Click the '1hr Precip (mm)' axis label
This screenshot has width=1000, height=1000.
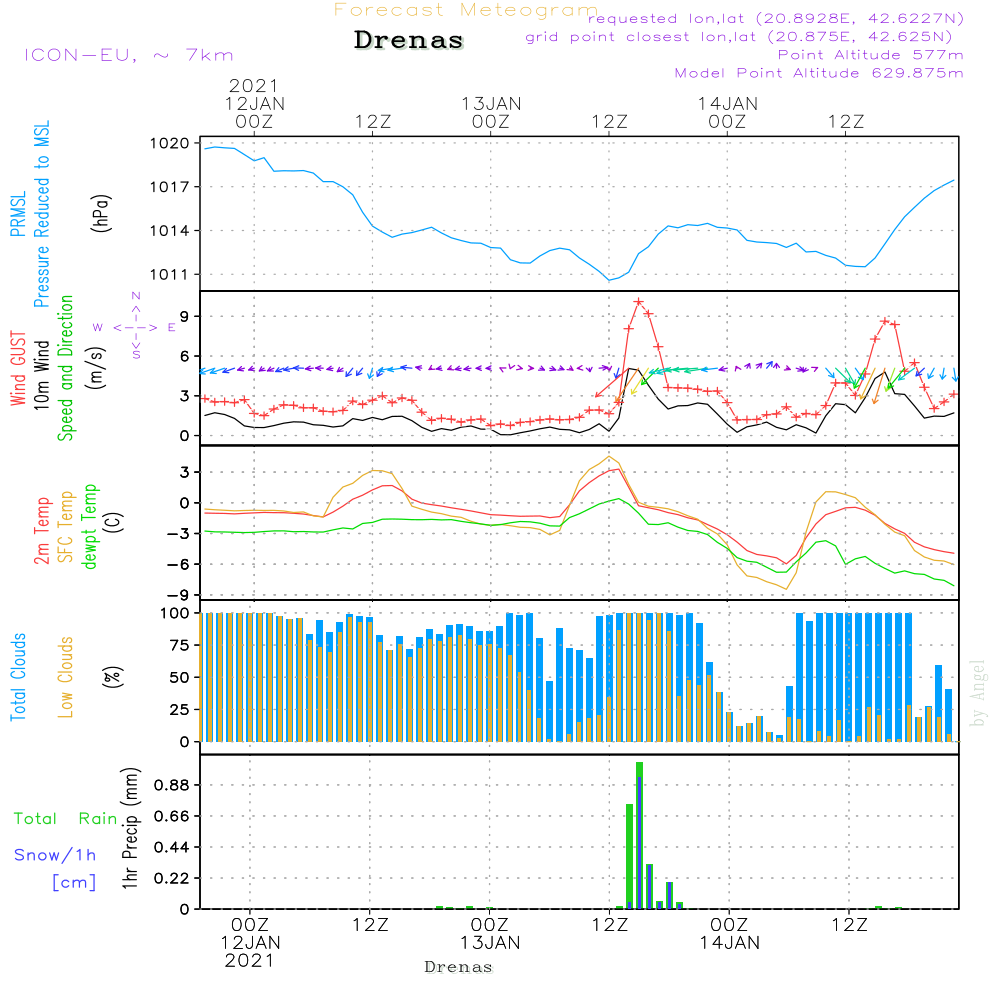point(130,828)
